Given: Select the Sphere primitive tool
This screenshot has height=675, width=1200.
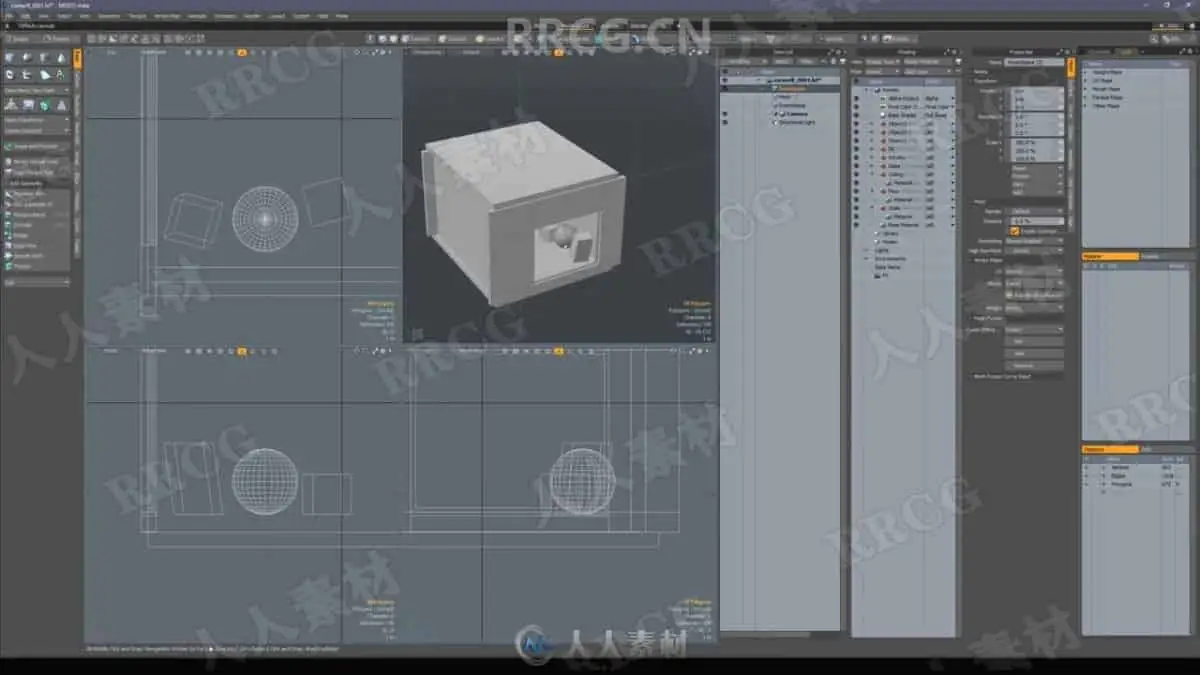Looking at the screenshot, I should click(27, 58).
